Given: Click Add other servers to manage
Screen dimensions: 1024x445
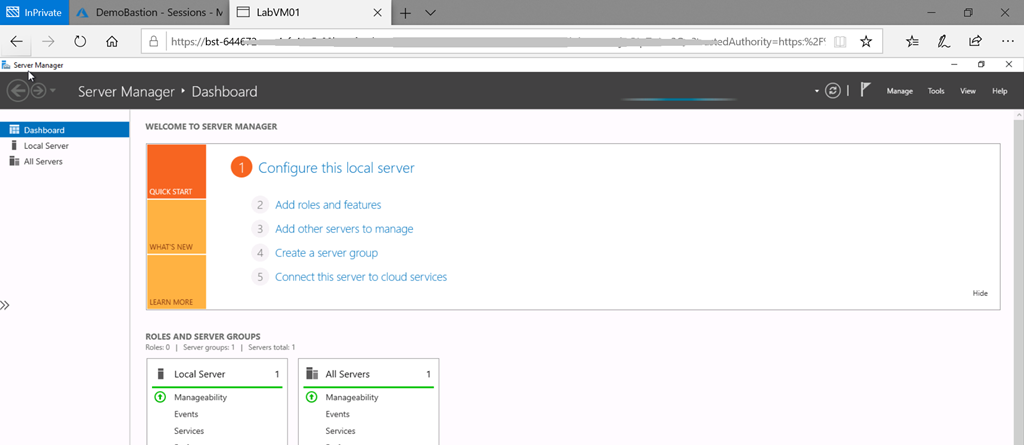Looking at the screenshot, I should 344,229.
